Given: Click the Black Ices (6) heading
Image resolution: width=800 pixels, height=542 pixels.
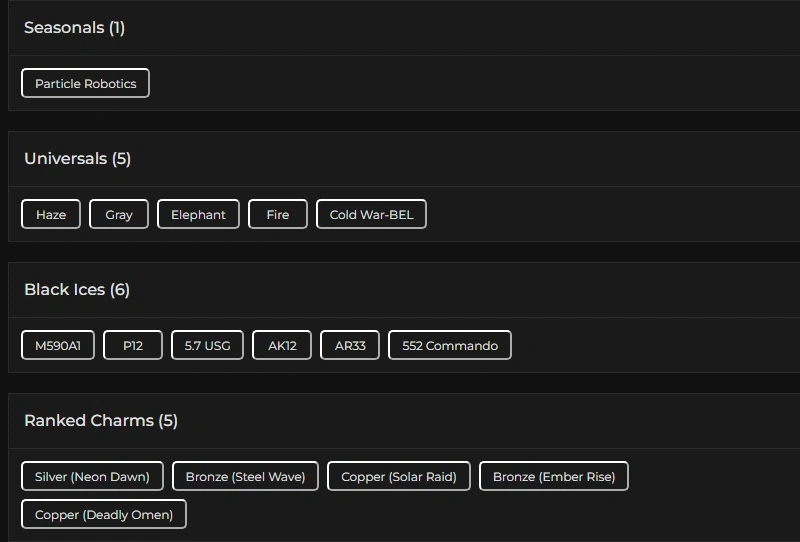Looking at the screenshot, I should point(77,289).
